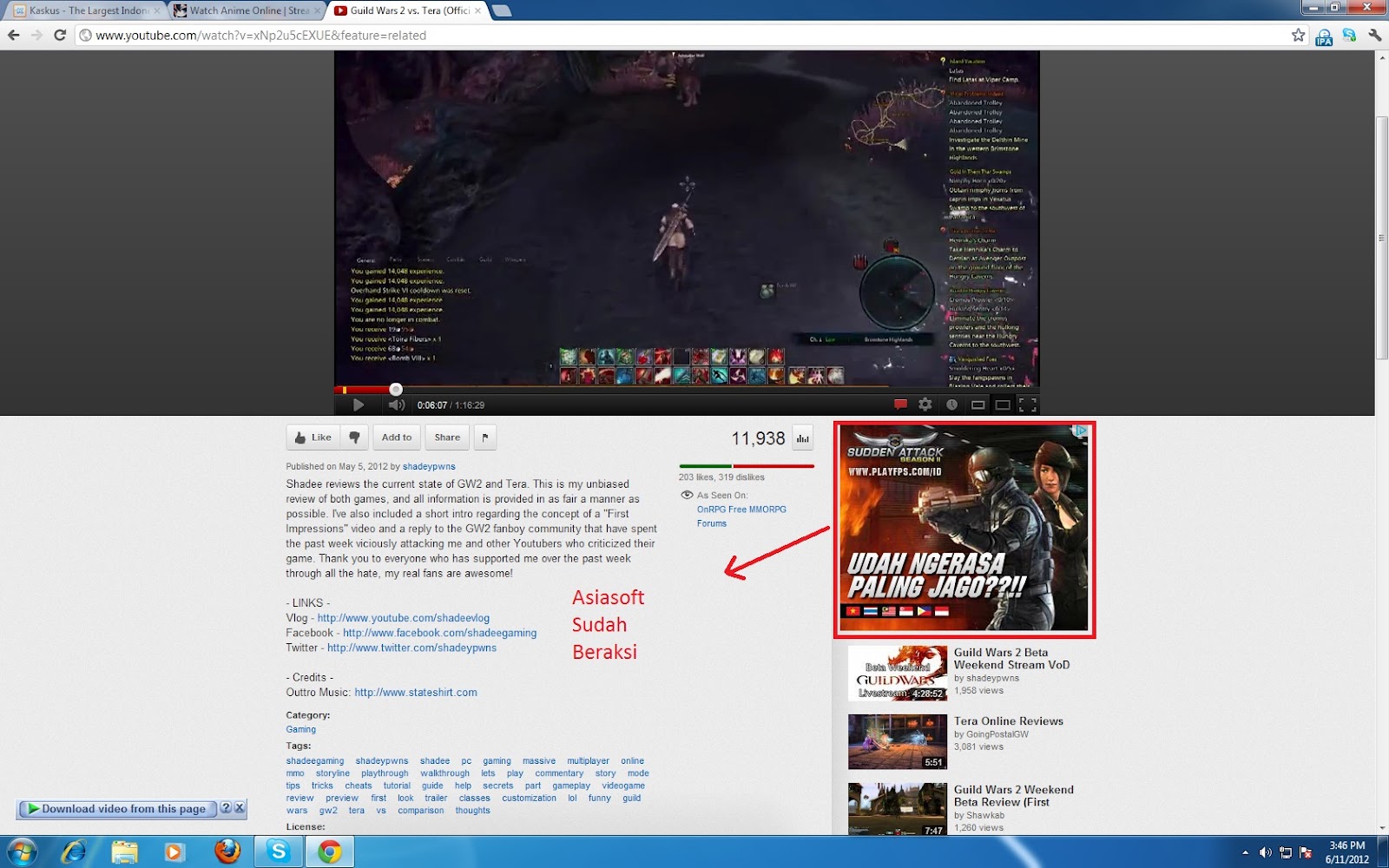Viewport: 1389px width, 868px height.
Task: Open the system volume control in tray
Action: click(1265, 852)
